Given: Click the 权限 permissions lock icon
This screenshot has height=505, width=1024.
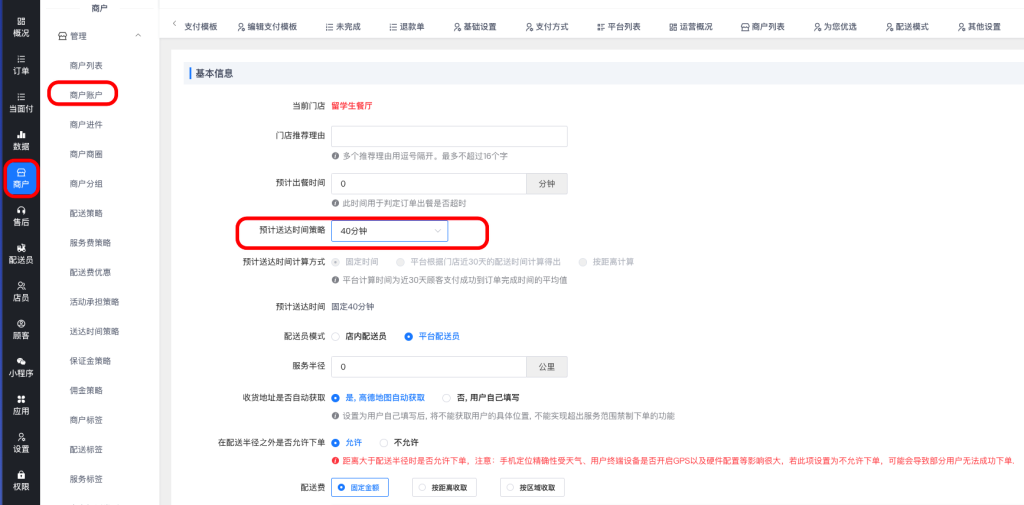Looking at the screenshot, I should coord(21,479).
